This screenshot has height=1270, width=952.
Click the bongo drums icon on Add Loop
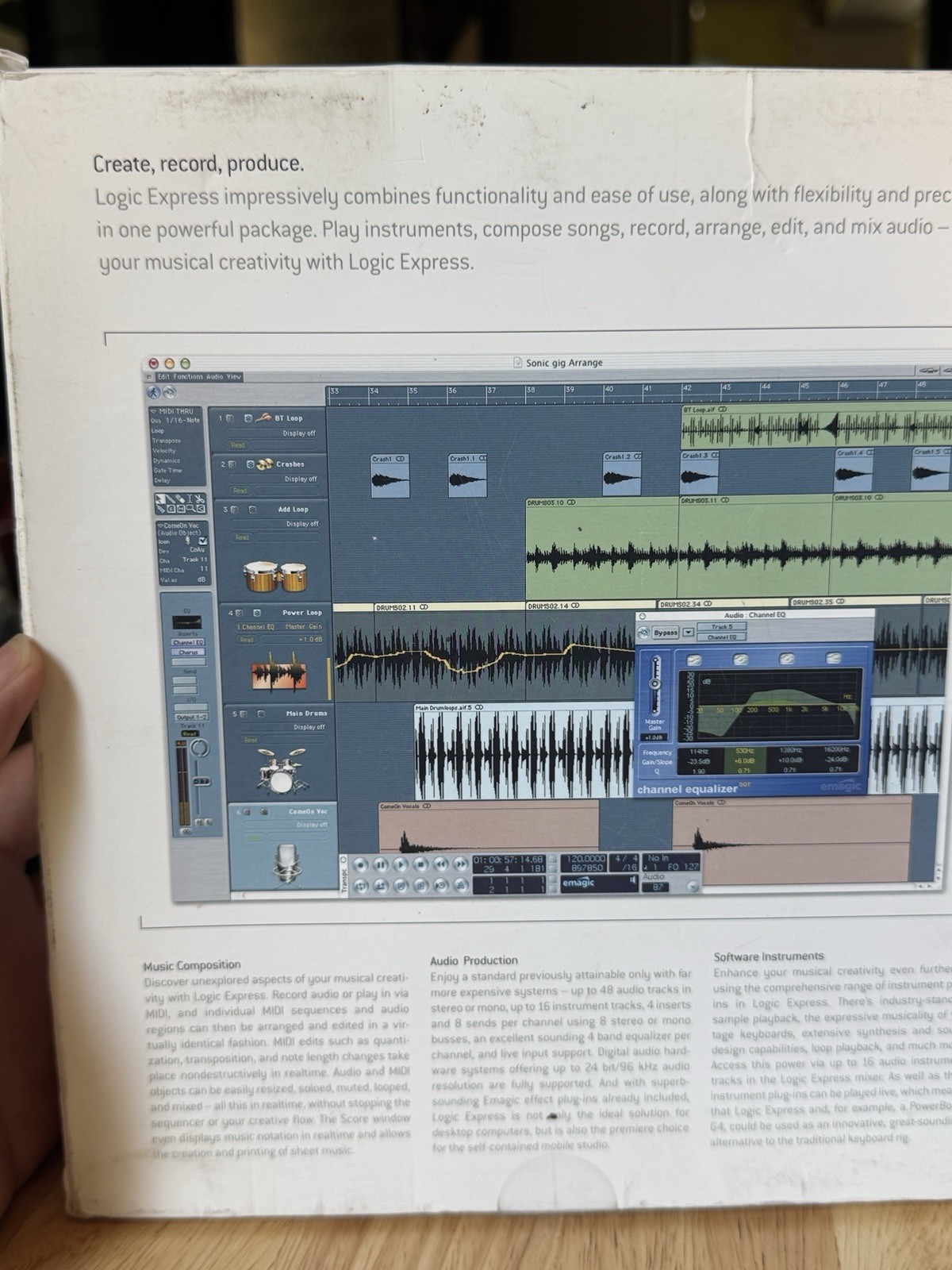[275, 576]
